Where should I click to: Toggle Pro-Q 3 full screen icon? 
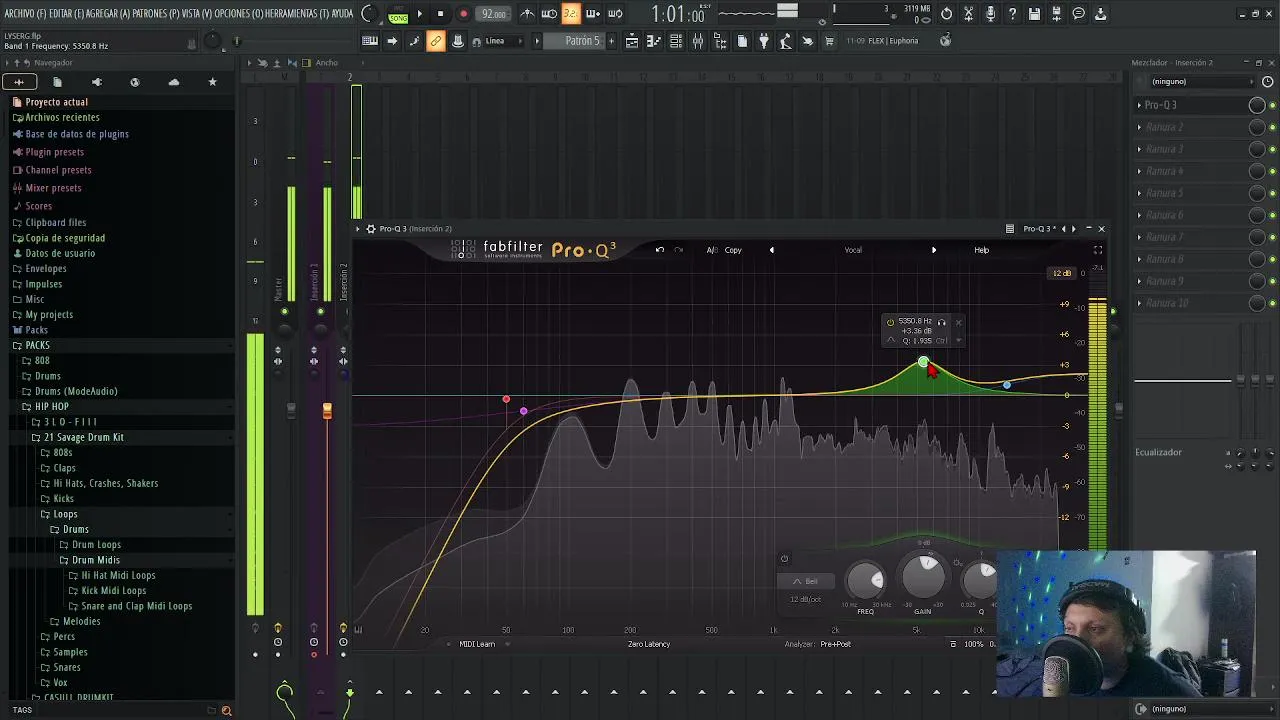pos(1098,250)
